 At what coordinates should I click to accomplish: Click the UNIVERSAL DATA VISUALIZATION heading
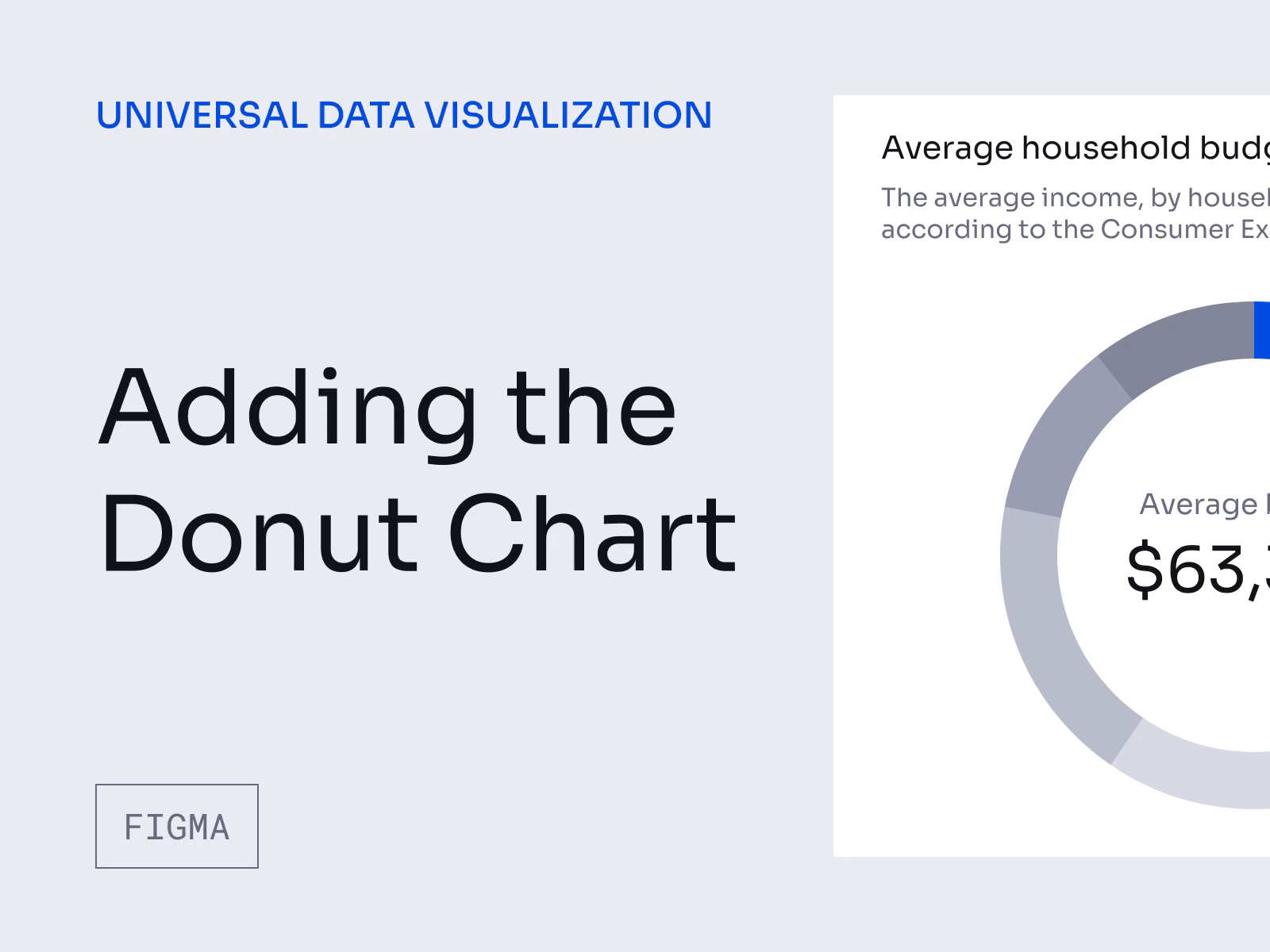pyautogui.click(x=404, y=115)
